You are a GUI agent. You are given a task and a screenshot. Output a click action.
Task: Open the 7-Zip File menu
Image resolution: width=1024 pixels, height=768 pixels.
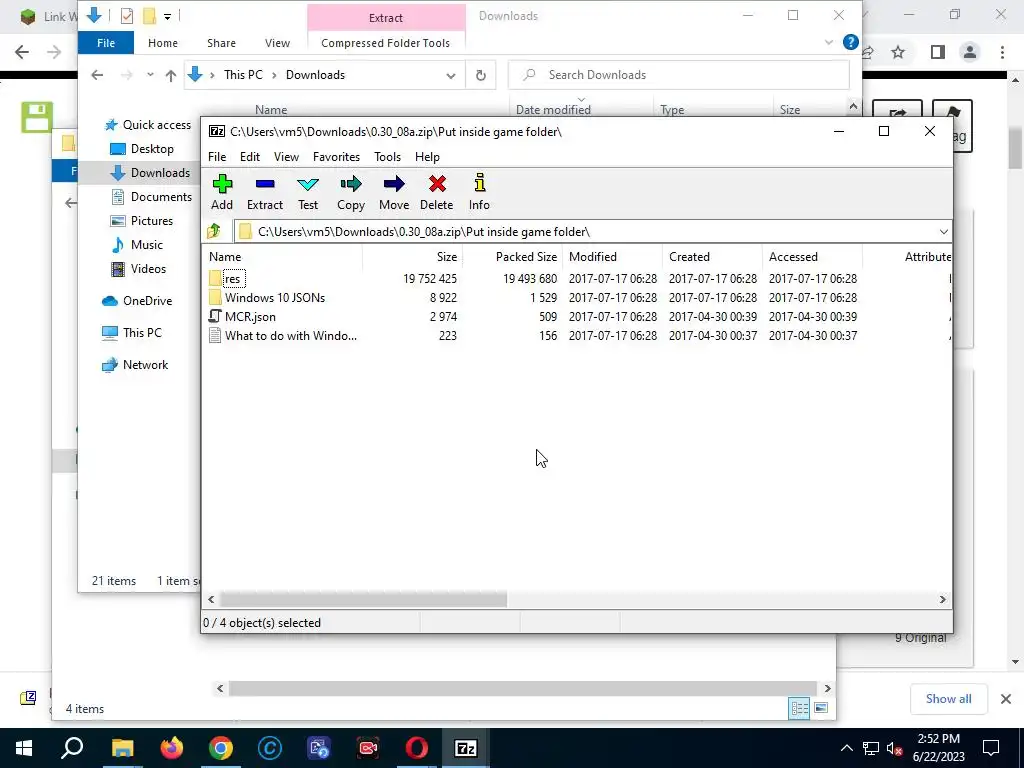[x=217, y=157]
